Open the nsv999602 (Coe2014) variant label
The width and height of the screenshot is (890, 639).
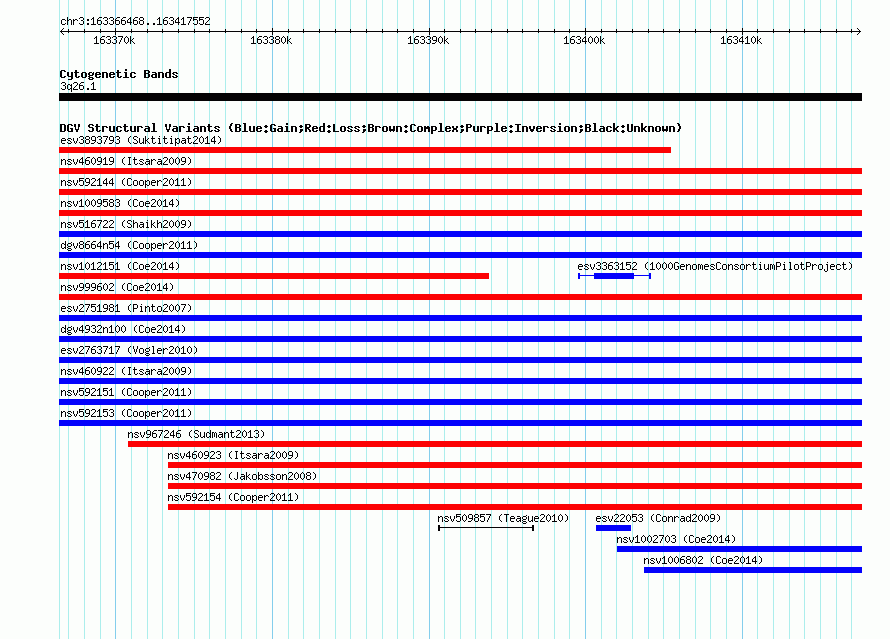tap(117, 287)
